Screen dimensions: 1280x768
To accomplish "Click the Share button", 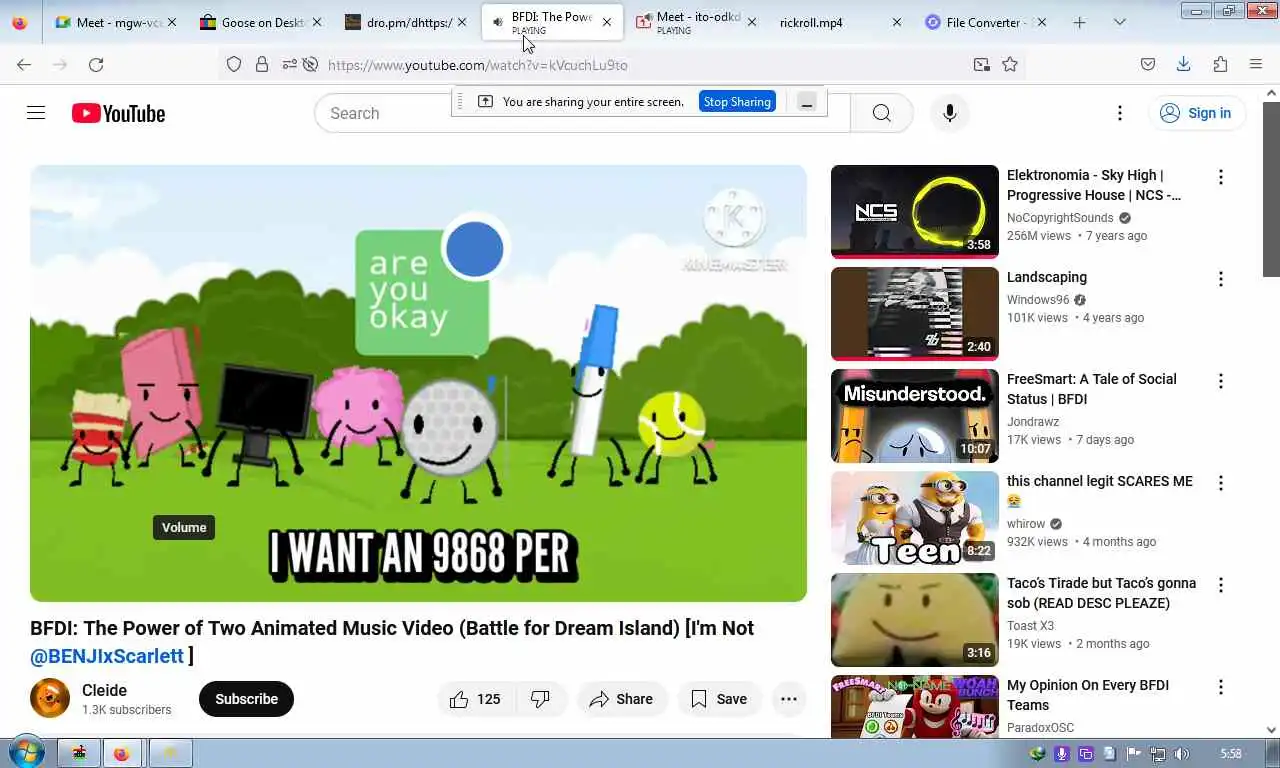I will pos(621,699).
